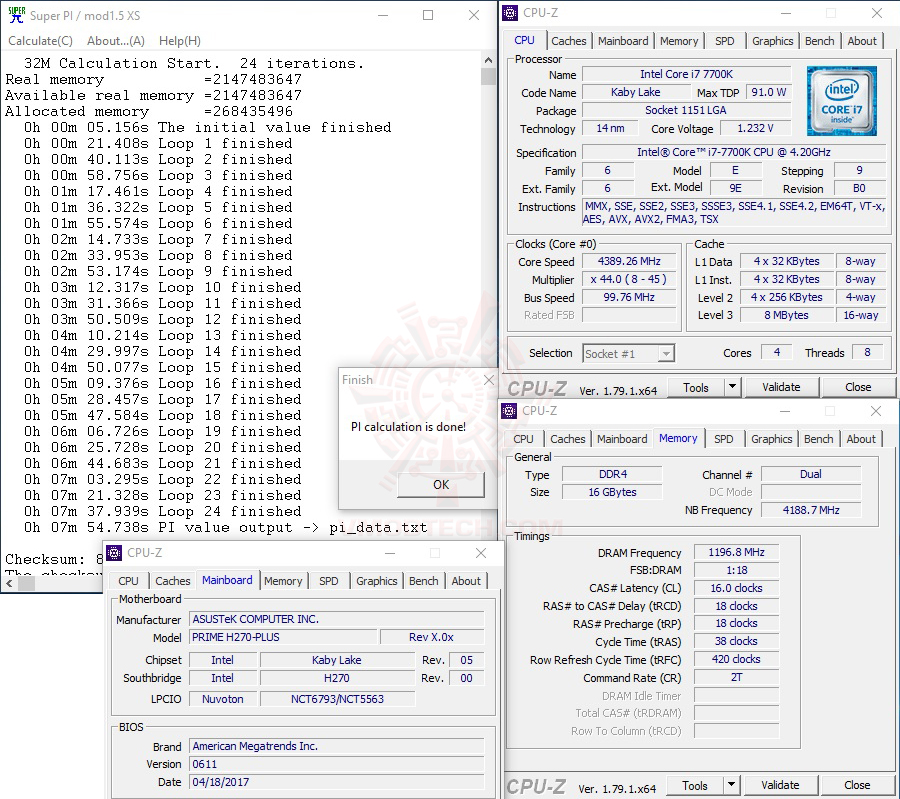
Task: Open the Graphics tab in the Memory window
Action: [x=771, y=439]
